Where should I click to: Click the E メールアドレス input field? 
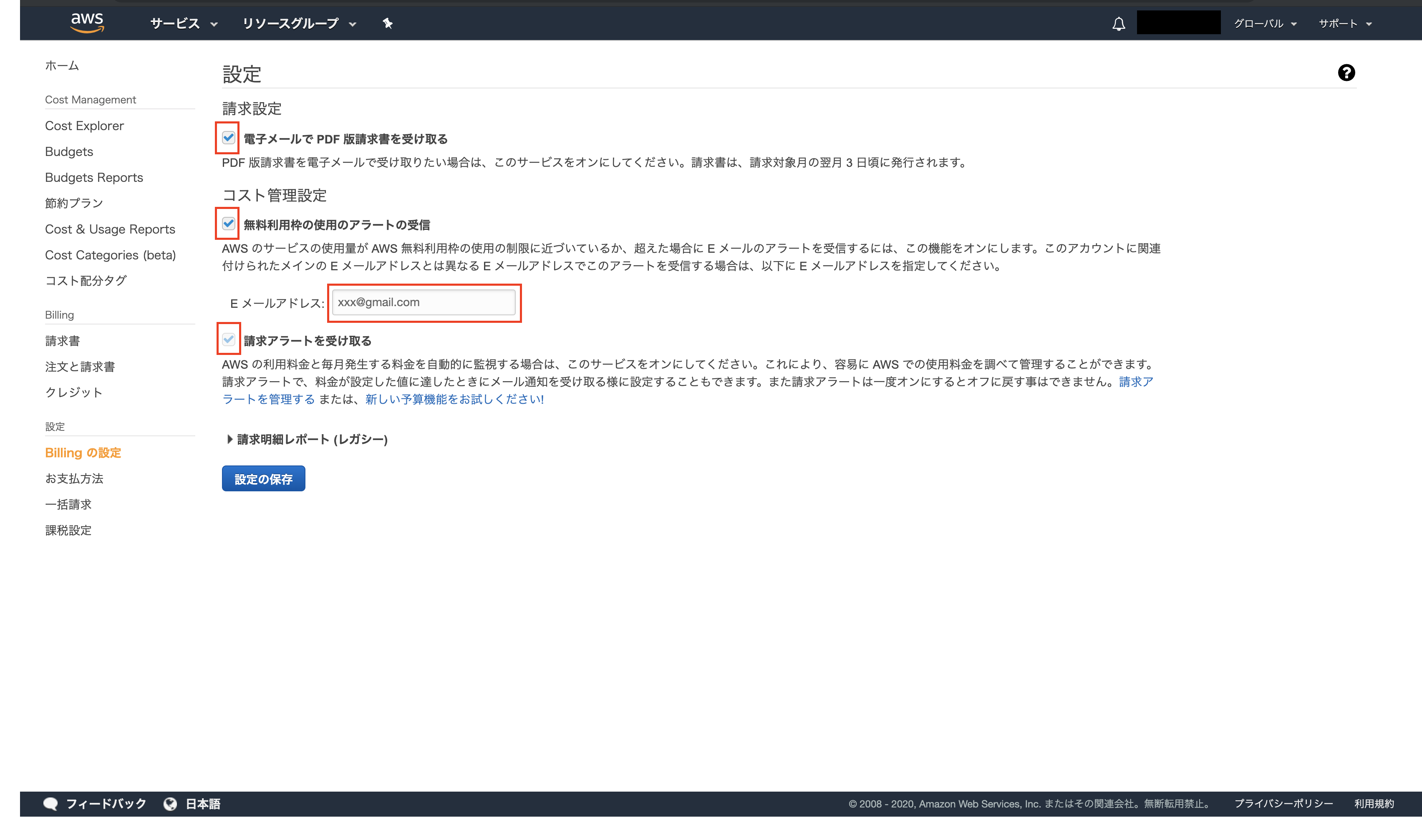click(x=424, y=302)
